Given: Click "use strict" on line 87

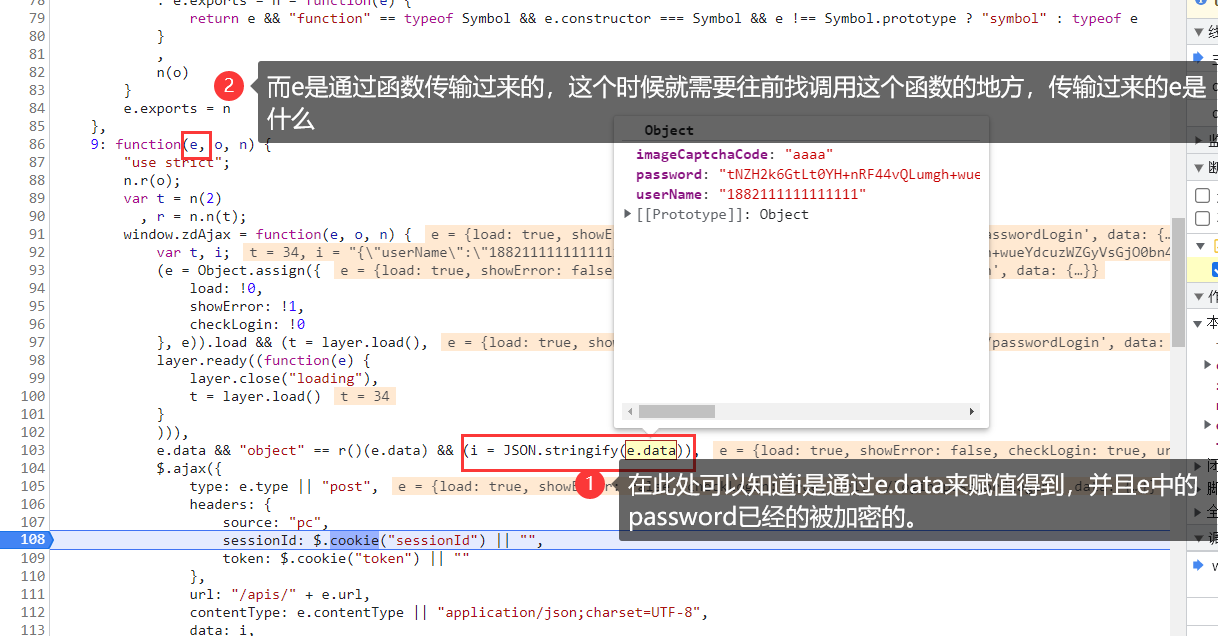Looking at the screenshot, I should [x=173, y=162].
